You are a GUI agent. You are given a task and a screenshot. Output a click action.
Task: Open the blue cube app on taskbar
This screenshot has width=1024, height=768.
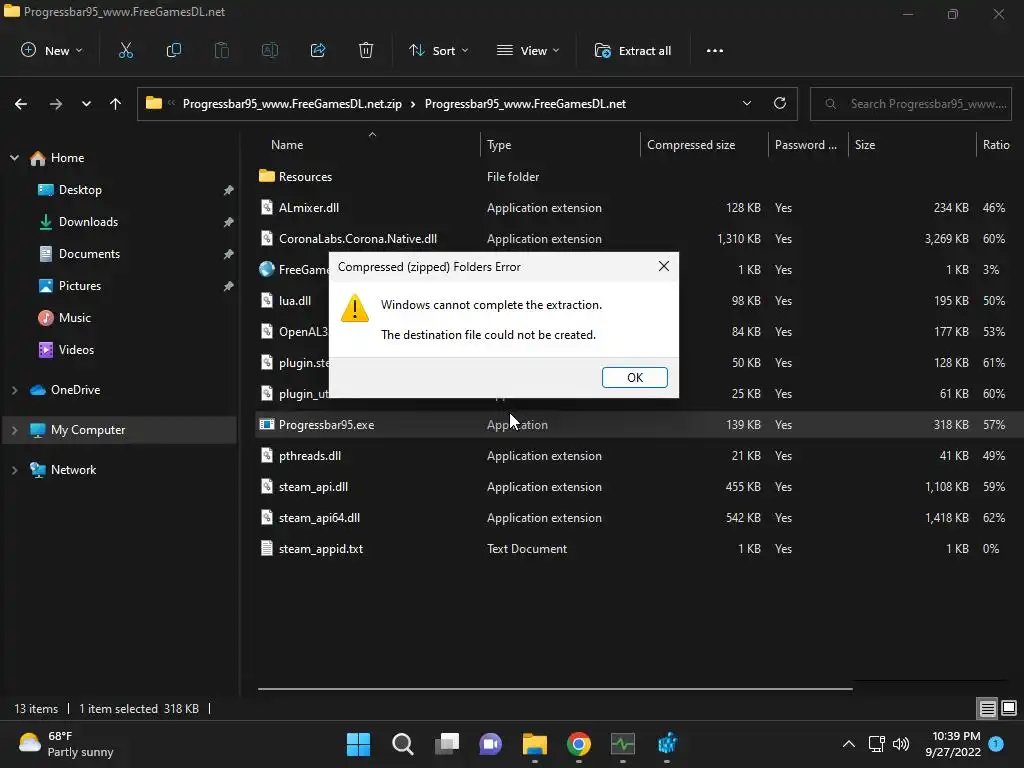pos(667,744)
